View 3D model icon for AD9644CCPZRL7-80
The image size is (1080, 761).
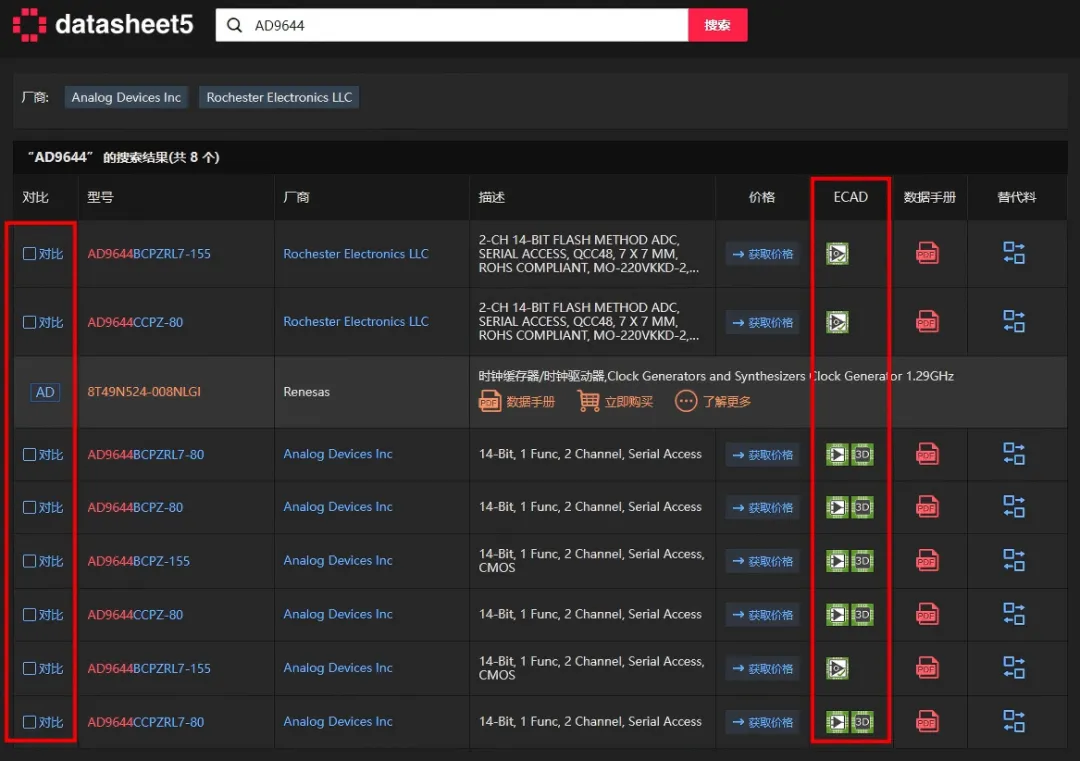(862, 722)
